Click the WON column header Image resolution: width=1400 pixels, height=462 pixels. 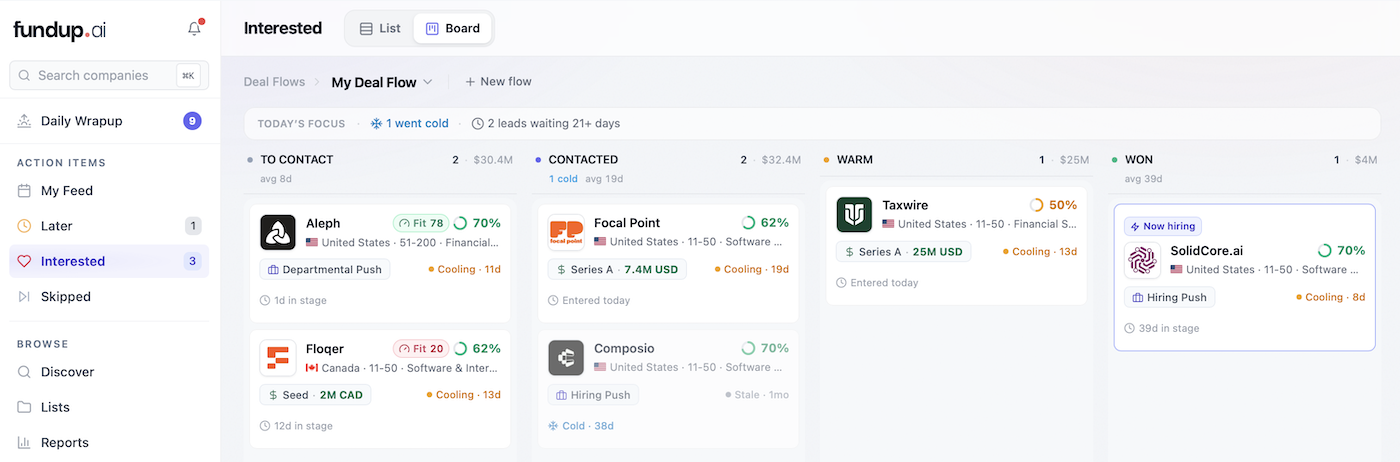click(1139, 160)
